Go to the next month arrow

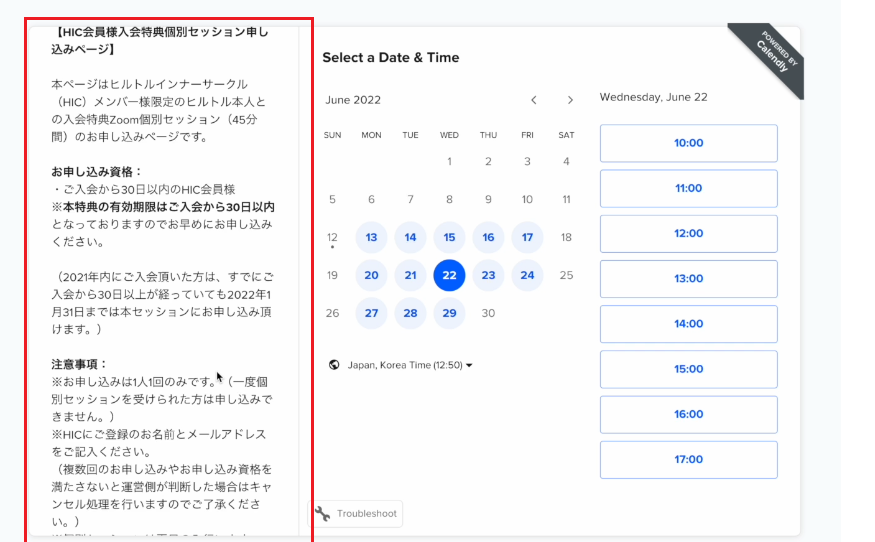tap(570, 100)
